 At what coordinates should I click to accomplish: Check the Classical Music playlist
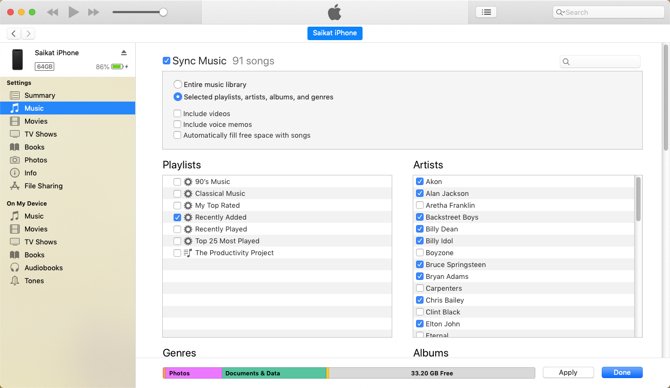(177, 194)
